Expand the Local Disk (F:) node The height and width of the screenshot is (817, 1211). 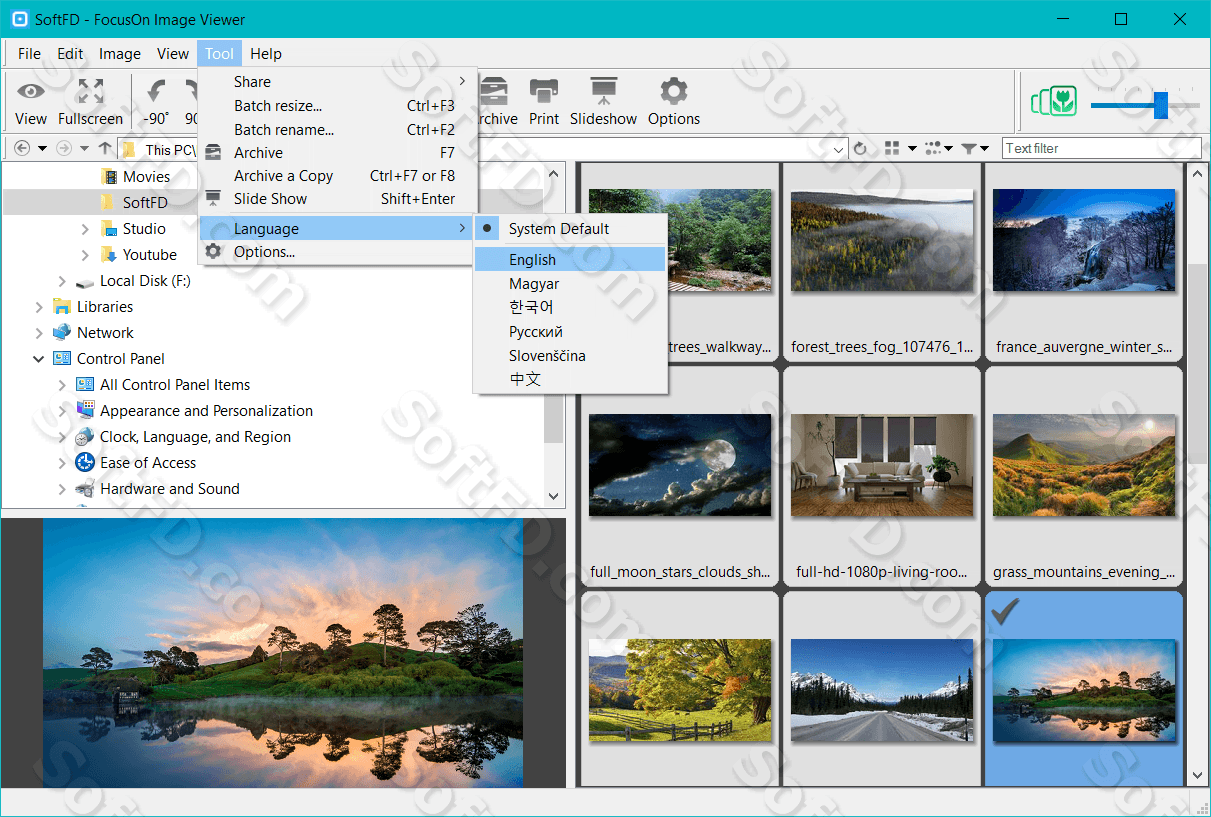(x=62, y=281)
